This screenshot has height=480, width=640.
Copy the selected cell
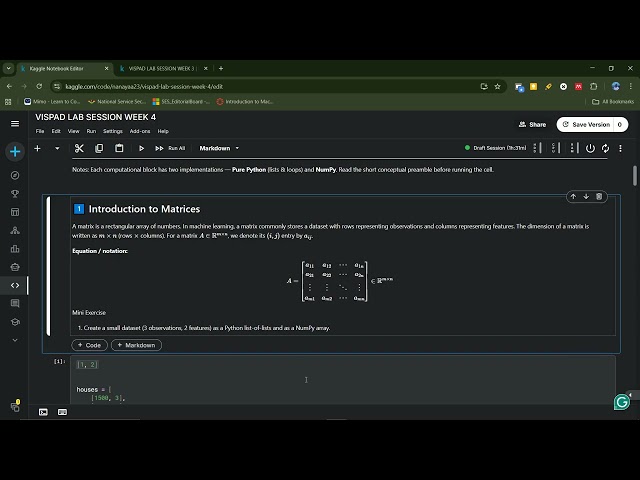coord(99,148)
